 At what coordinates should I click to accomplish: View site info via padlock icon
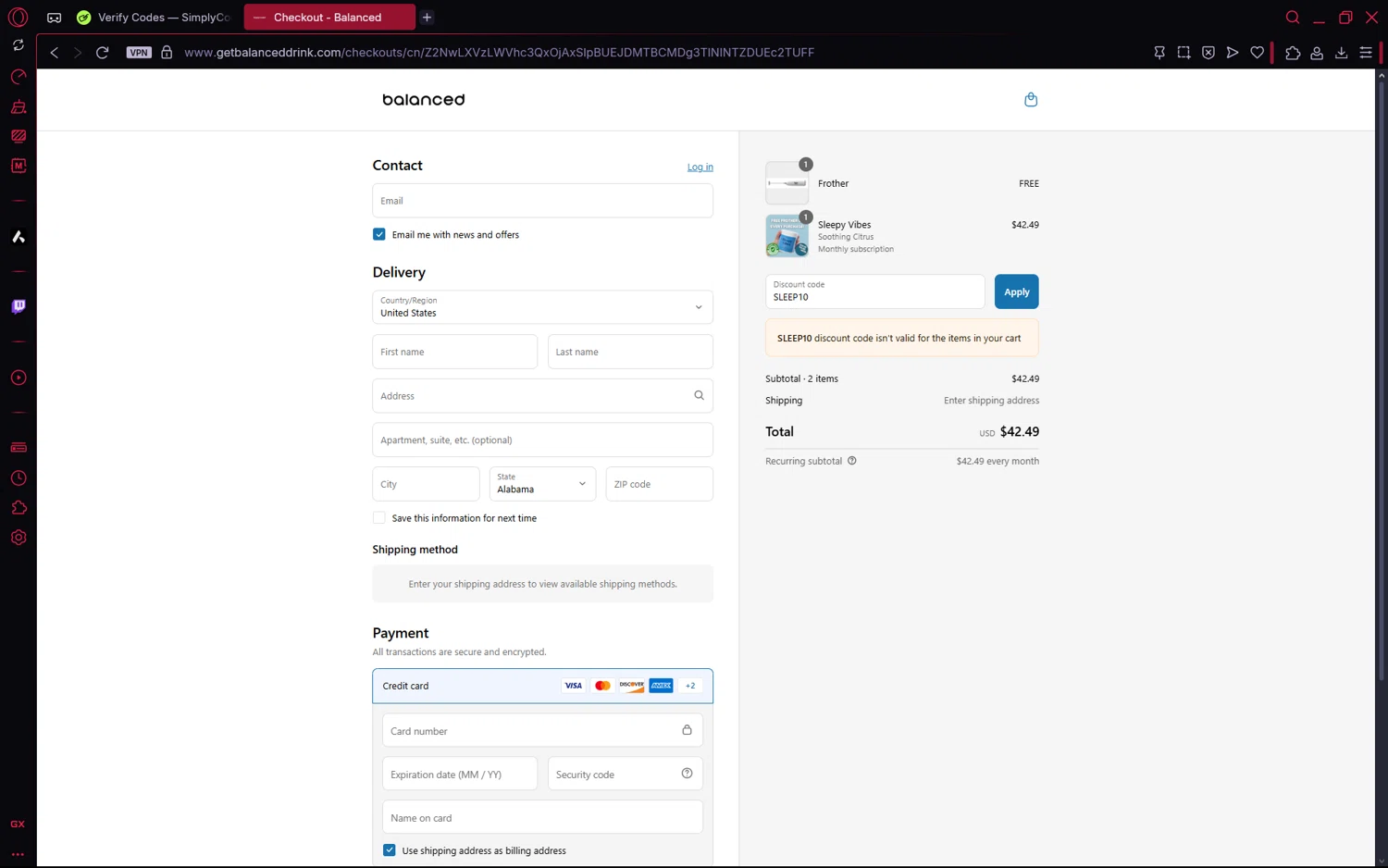click(167, 53)
